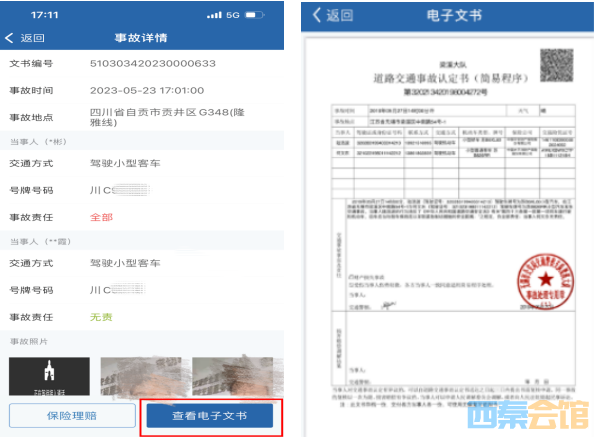The height and width of the screenshot is (437, 598).
Task: Select the 文书编号 number row
Action: click(142, 63)
